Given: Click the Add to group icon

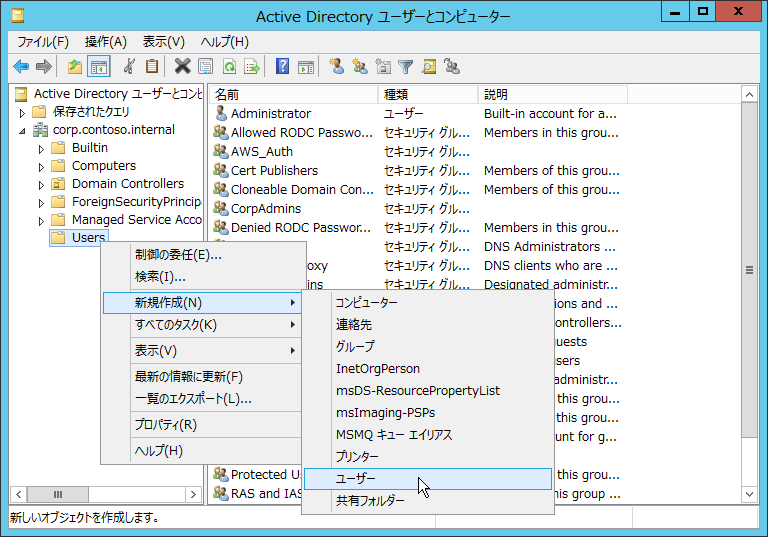Looking at the screenshot, I should [452, 66].
